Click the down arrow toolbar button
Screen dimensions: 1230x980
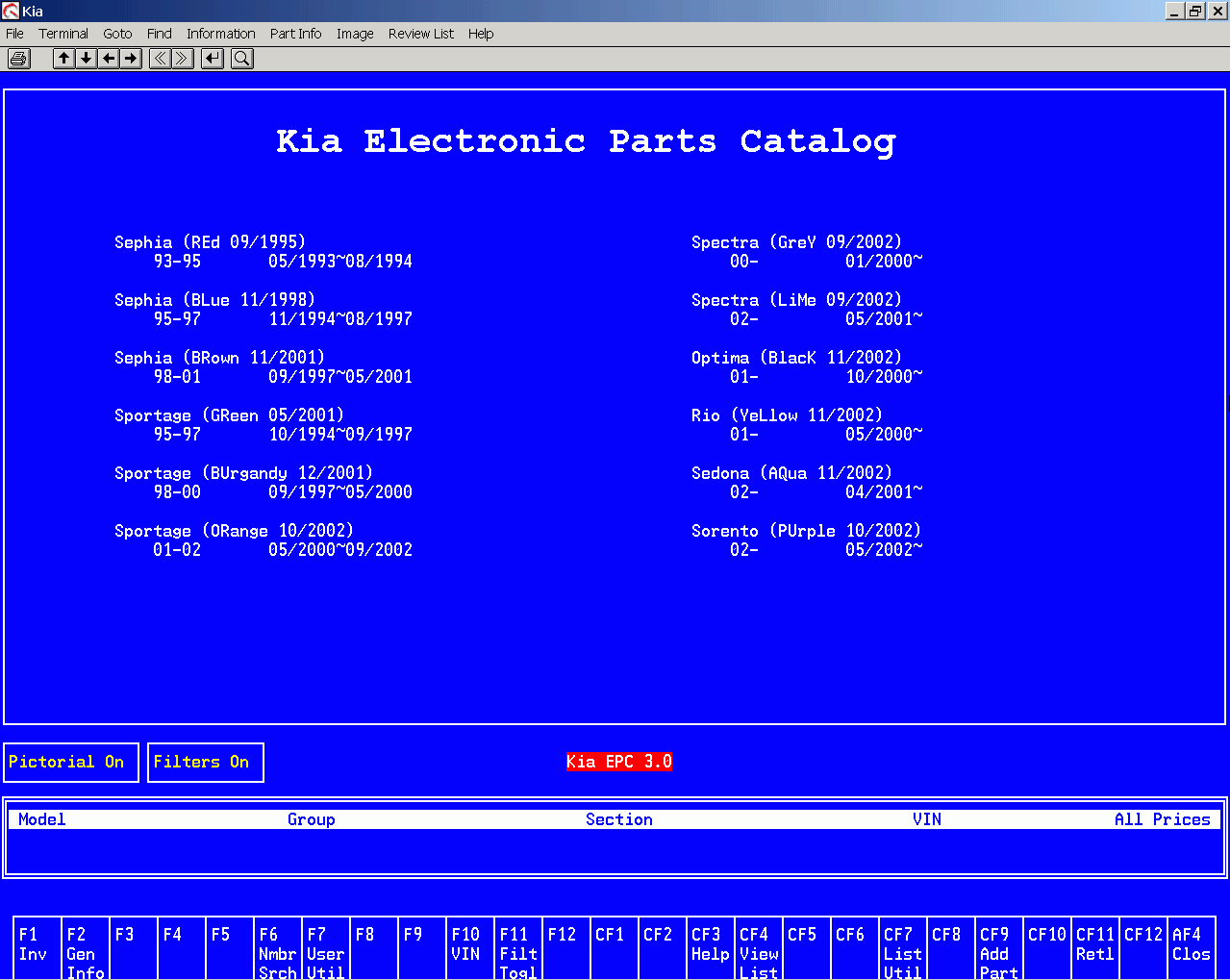(x=87, y=59)
